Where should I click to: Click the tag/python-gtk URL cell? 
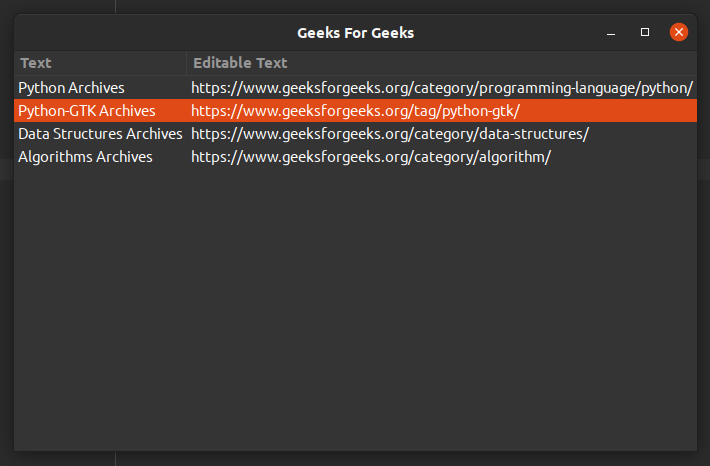(355, 111)
